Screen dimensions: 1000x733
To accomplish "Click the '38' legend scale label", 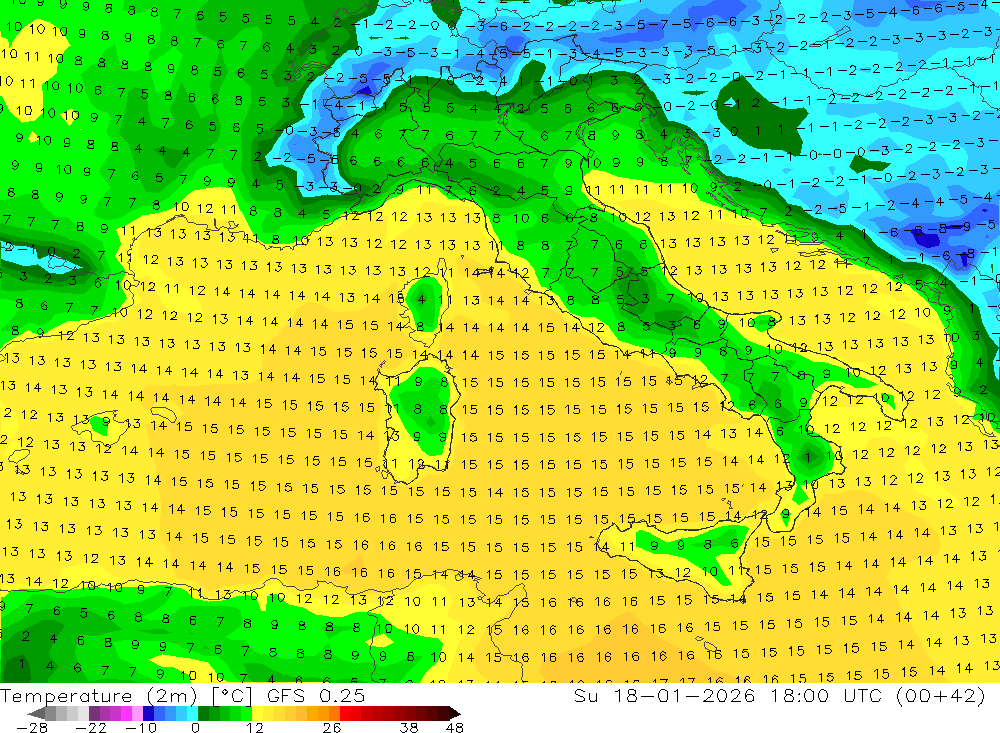I will 409,728.
